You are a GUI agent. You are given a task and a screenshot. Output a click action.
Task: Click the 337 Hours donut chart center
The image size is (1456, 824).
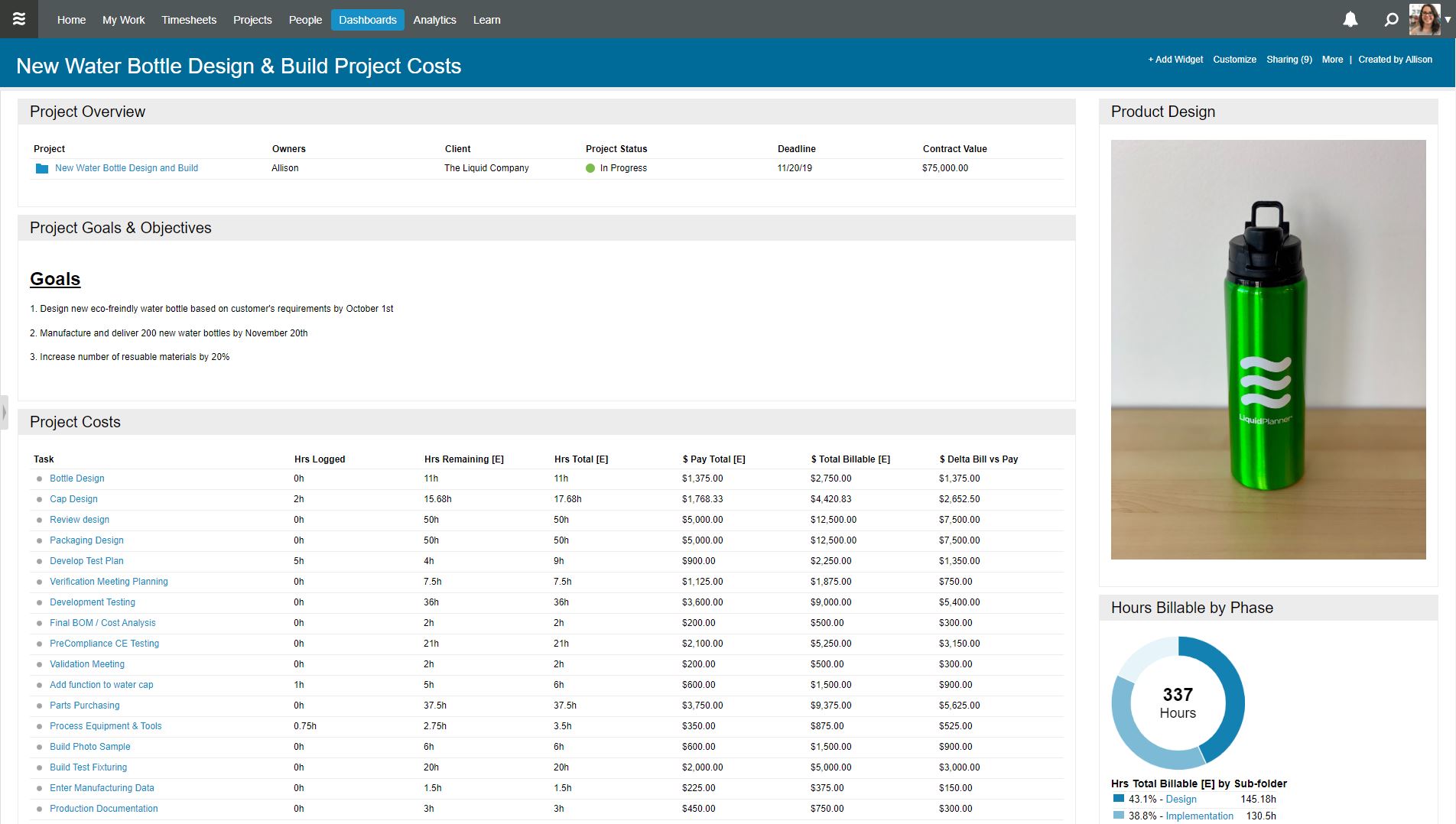pos(1178,703)
